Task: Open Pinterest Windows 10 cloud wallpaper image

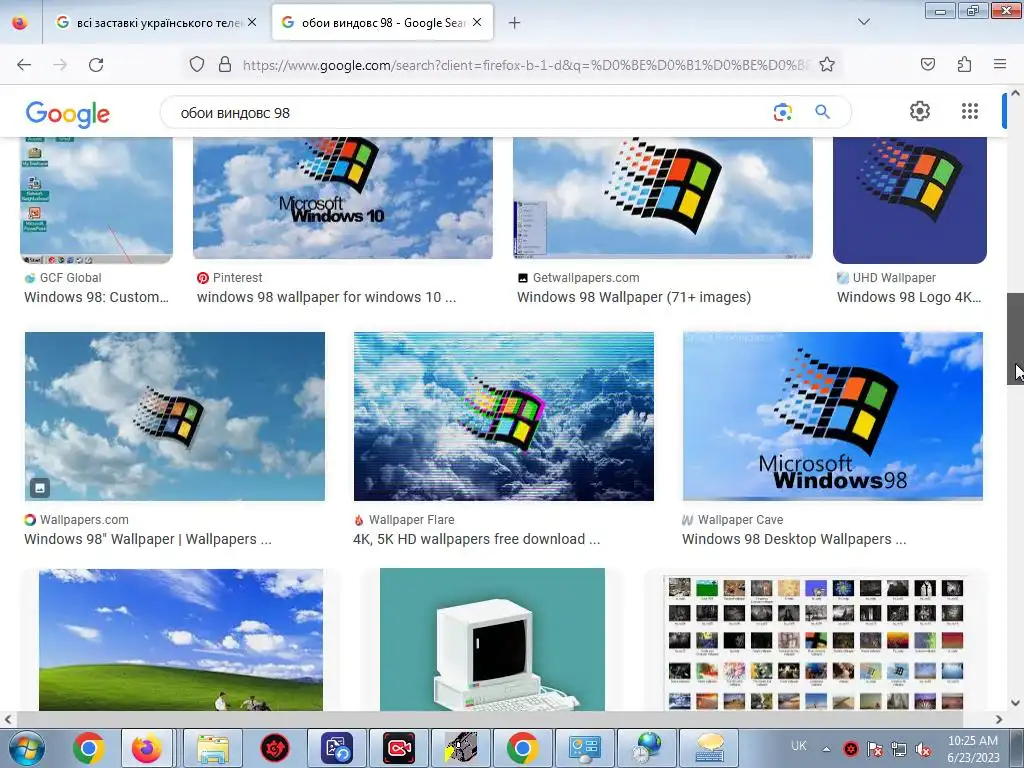Action: pyautogui.click(x=343, y=198)
